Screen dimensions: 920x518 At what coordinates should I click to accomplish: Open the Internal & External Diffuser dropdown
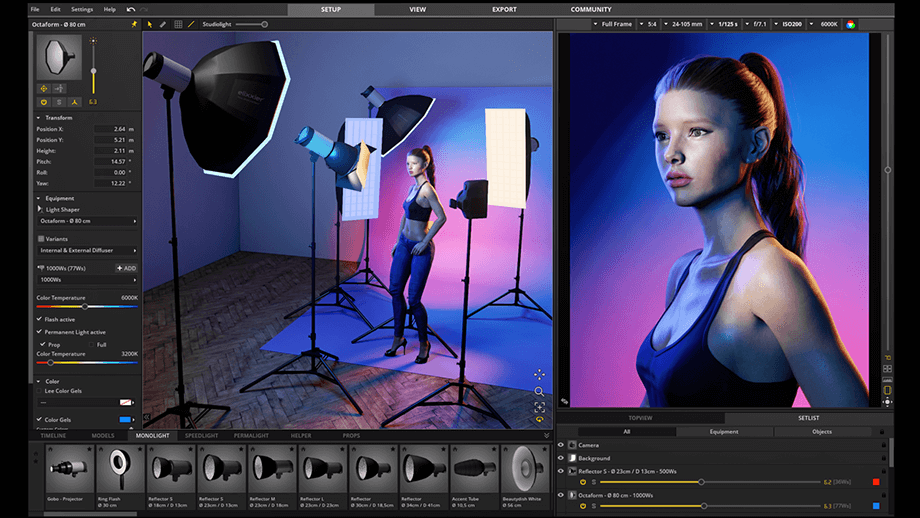(87, 250)
